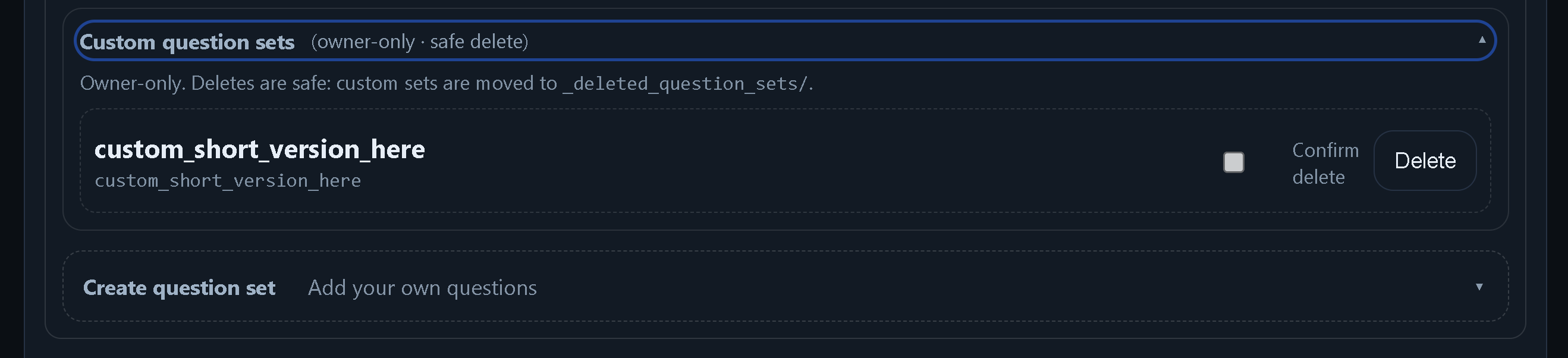Click the "Custom question sets" heading
This screenshot has width=1568, height=358.
click(x=187, y=42)
